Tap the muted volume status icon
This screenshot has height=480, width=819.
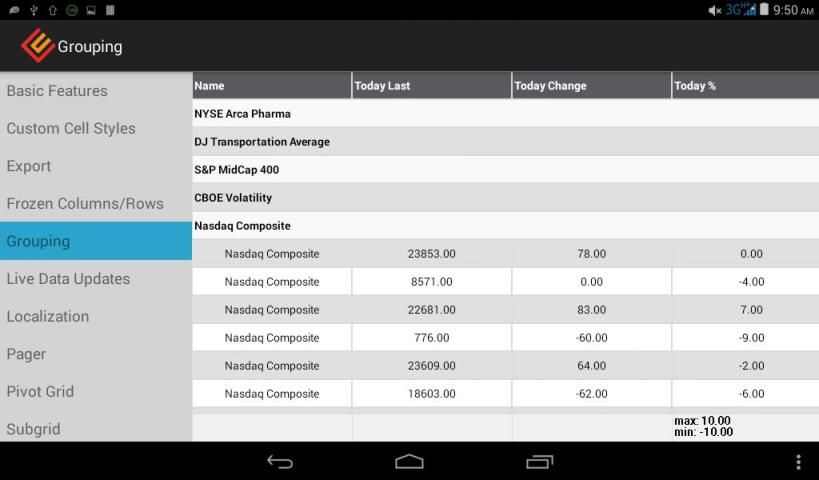(x=714, y=10)
